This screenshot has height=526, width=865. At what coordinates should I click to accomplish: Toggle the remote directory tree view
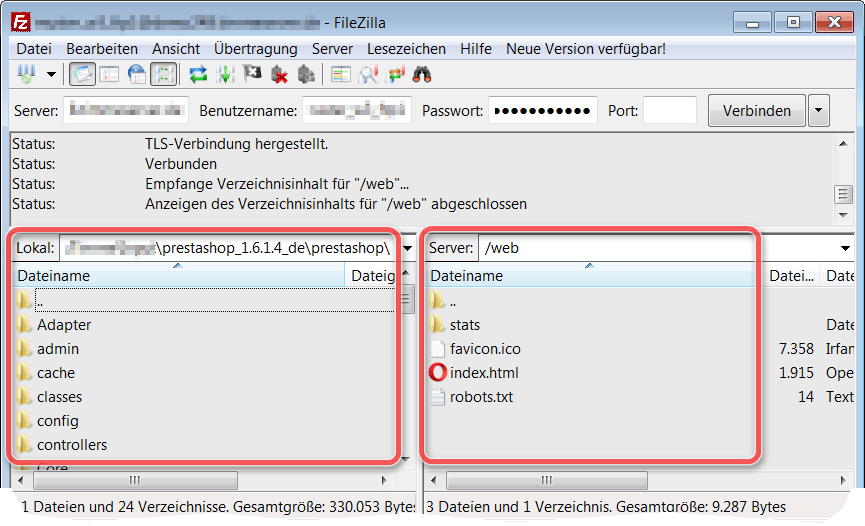tap(136, 74)
